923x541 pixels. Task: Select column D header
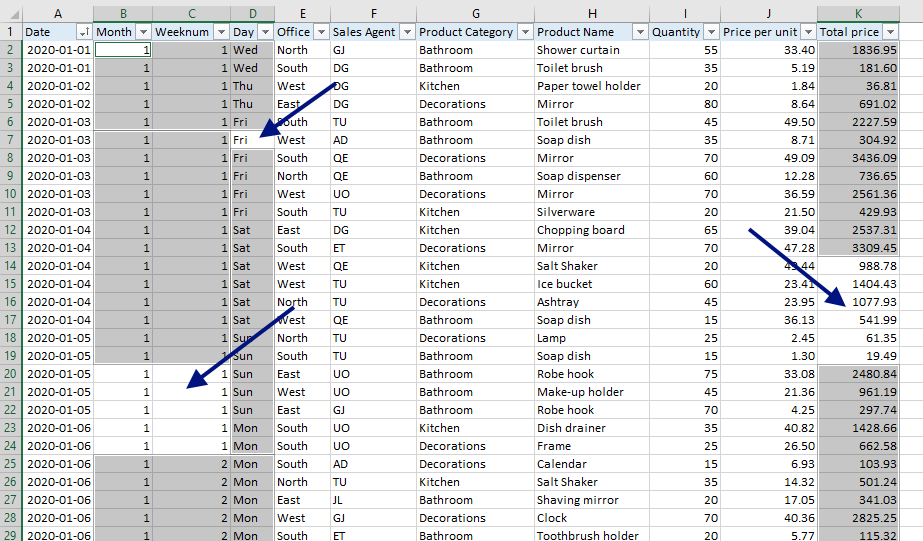click(x=253, y=14)
